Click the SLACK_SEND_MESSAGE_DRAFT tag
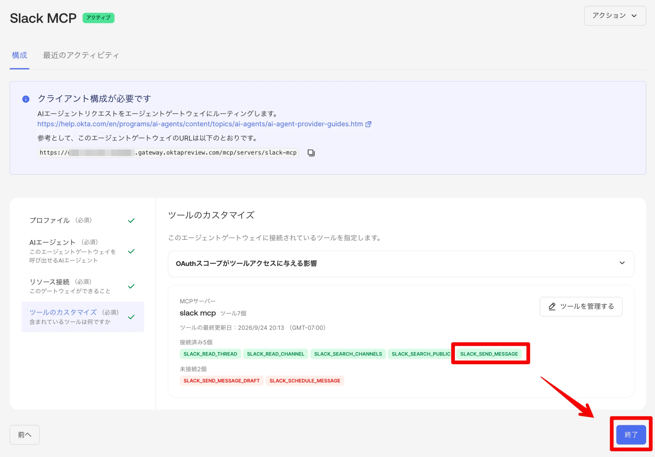 221,381
